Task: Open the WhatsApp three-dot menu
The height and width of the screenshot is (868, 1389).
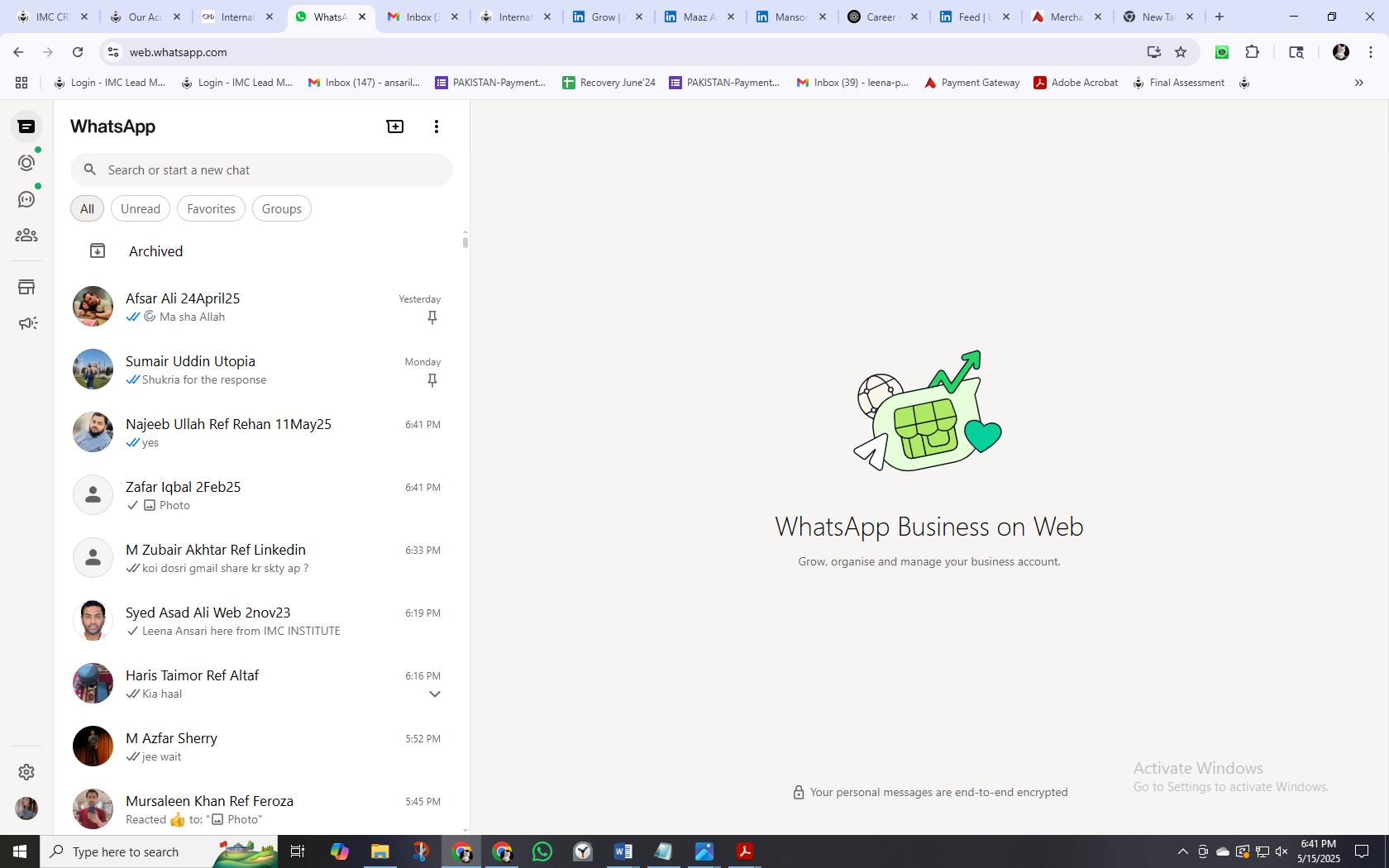Action: tap(437, 126)
